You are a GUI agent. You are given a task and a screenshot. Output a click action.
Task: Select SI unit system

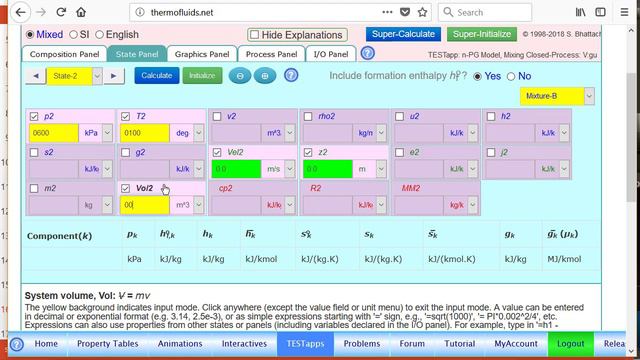click(x=73, y=35)
